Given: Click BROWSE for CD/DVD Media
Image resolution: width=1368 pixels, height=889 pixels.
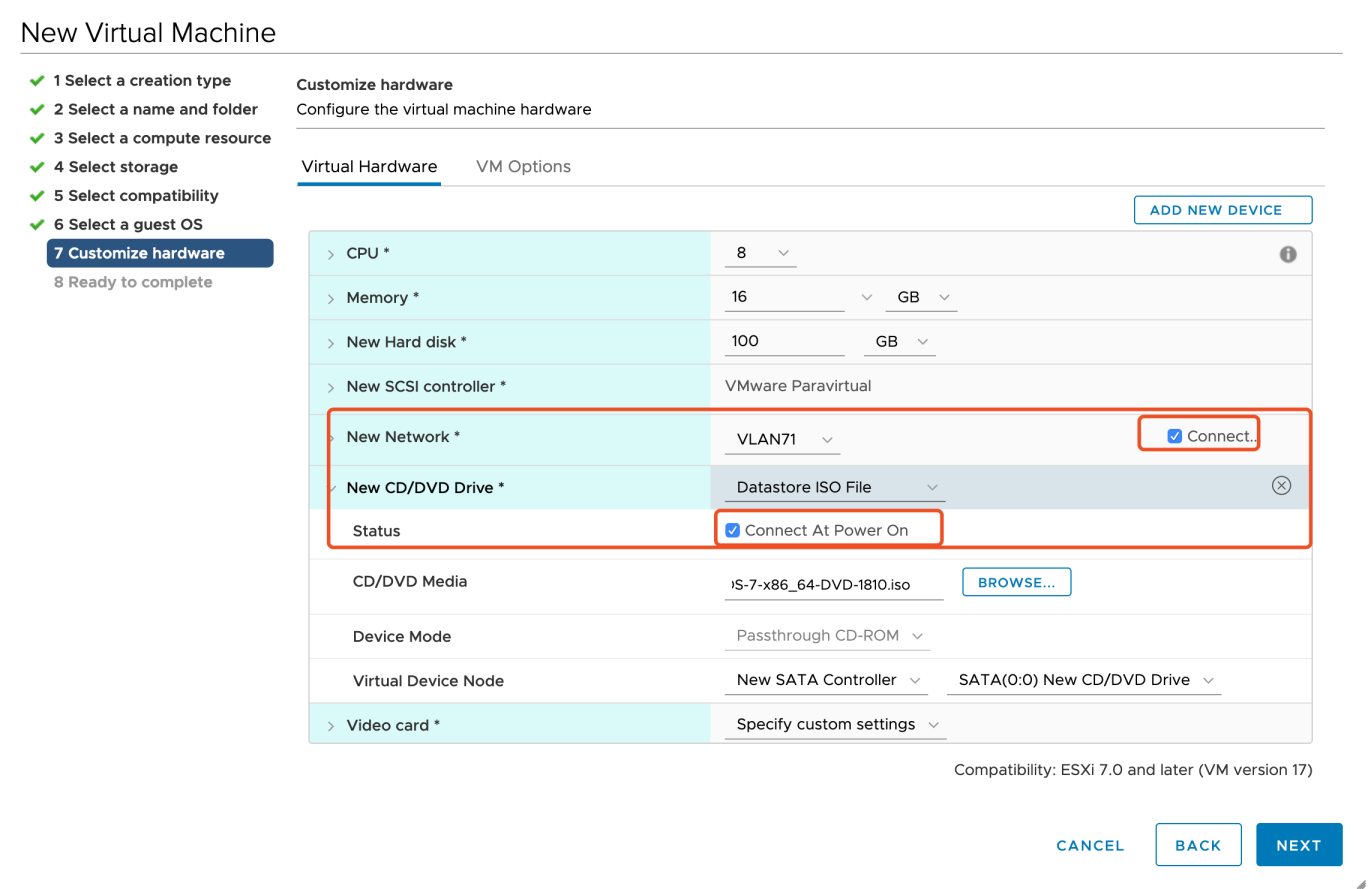Looking at the screenshot, I should pyautogui.click(x=1016, y=581).
